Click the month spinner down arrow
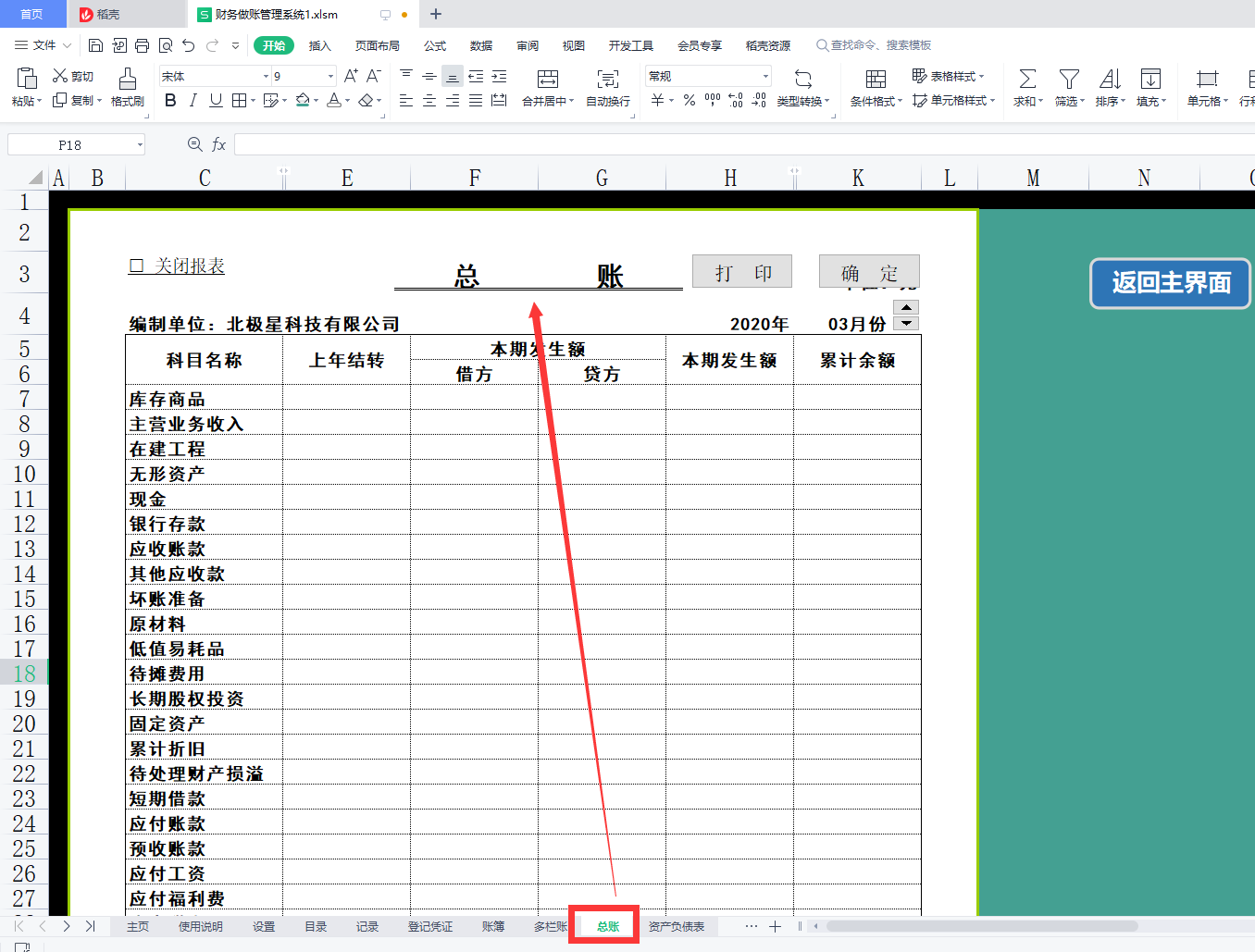The width and height of the screenshot is (1255, 952). click(x=907, y=323)
